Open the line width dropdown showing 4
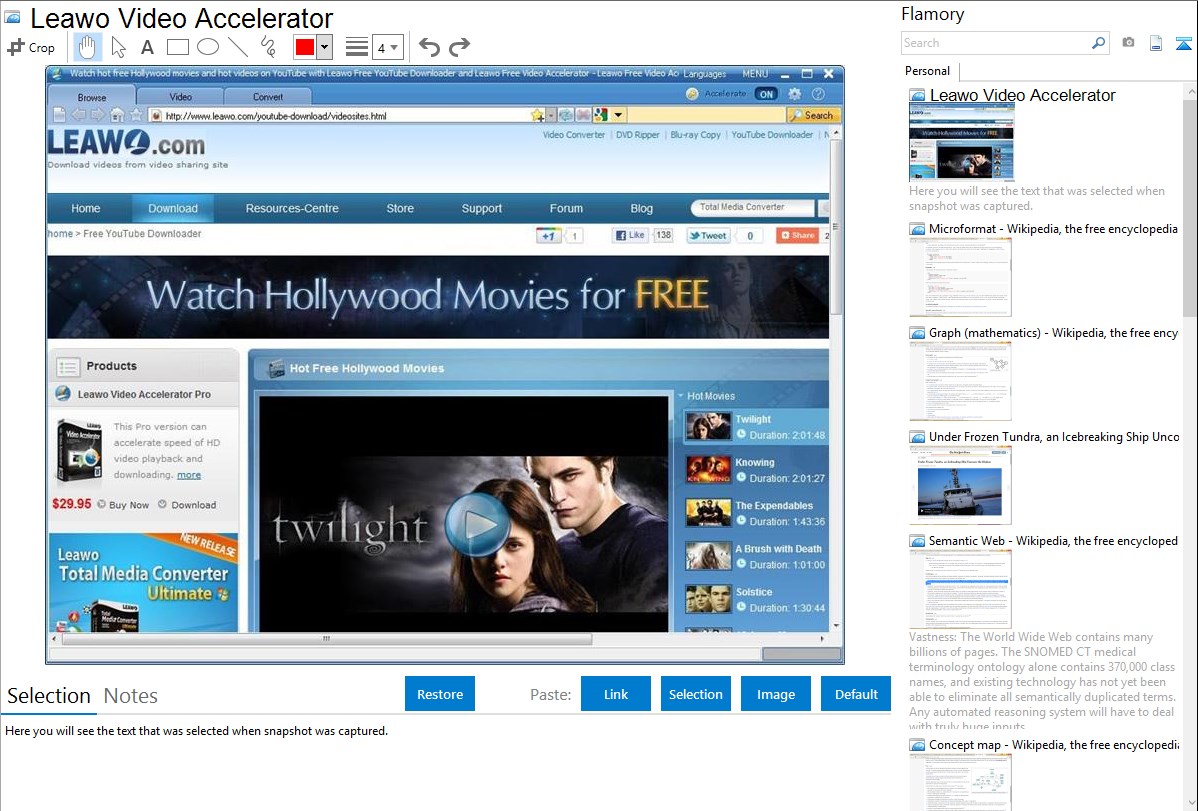The height and width of the screenshot is (811, 1198). pos(387,48)
